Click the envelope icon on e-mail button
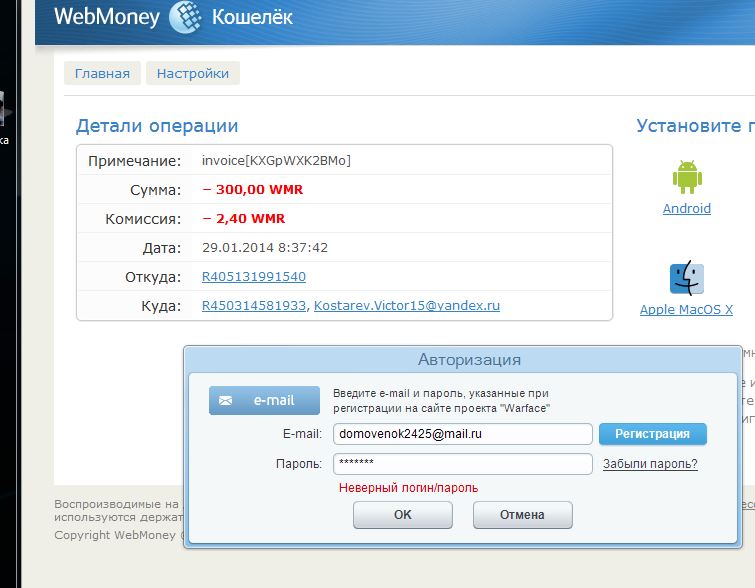 point(225,400)
